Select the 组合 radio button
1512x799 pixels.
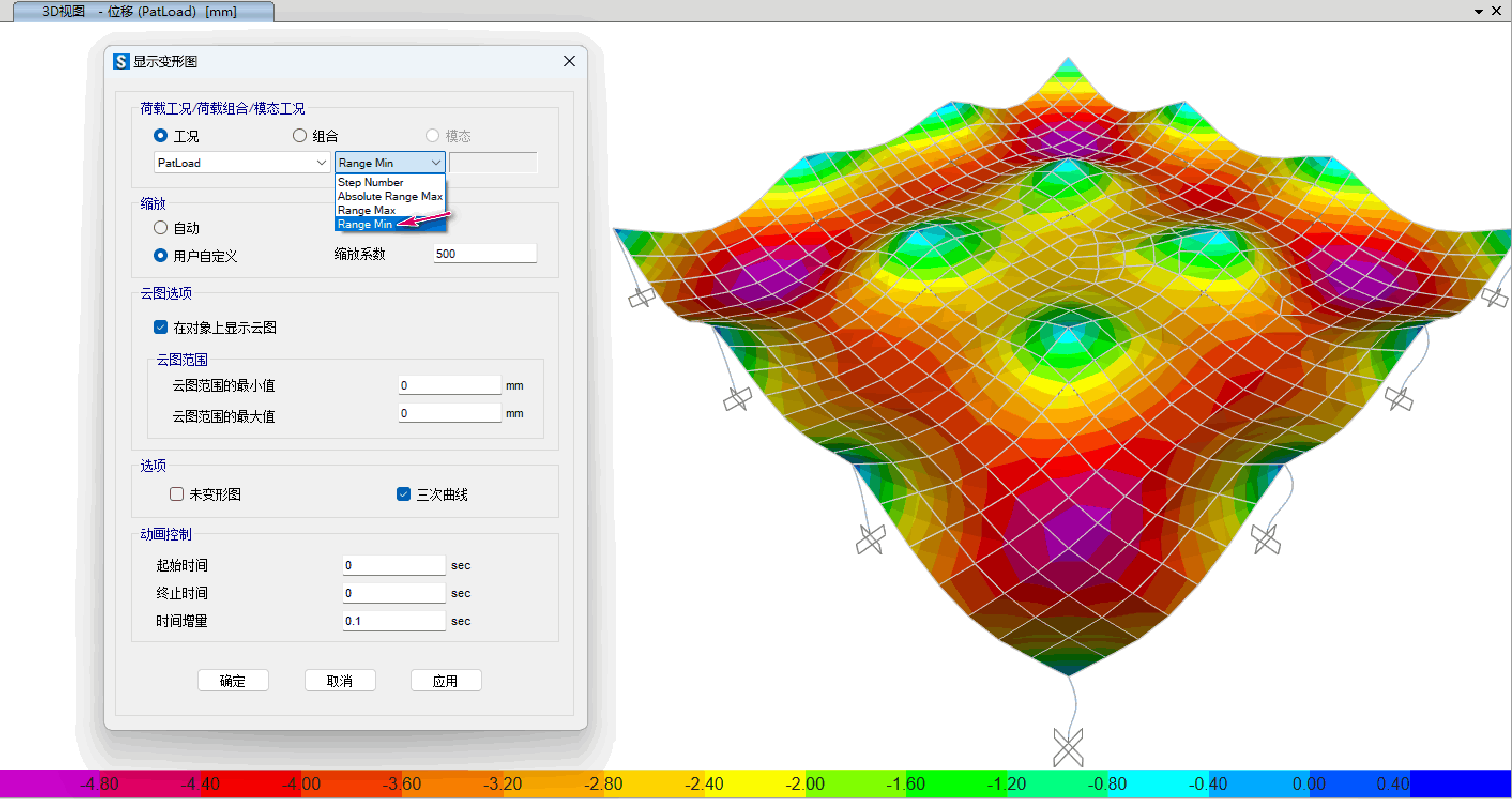299,135
